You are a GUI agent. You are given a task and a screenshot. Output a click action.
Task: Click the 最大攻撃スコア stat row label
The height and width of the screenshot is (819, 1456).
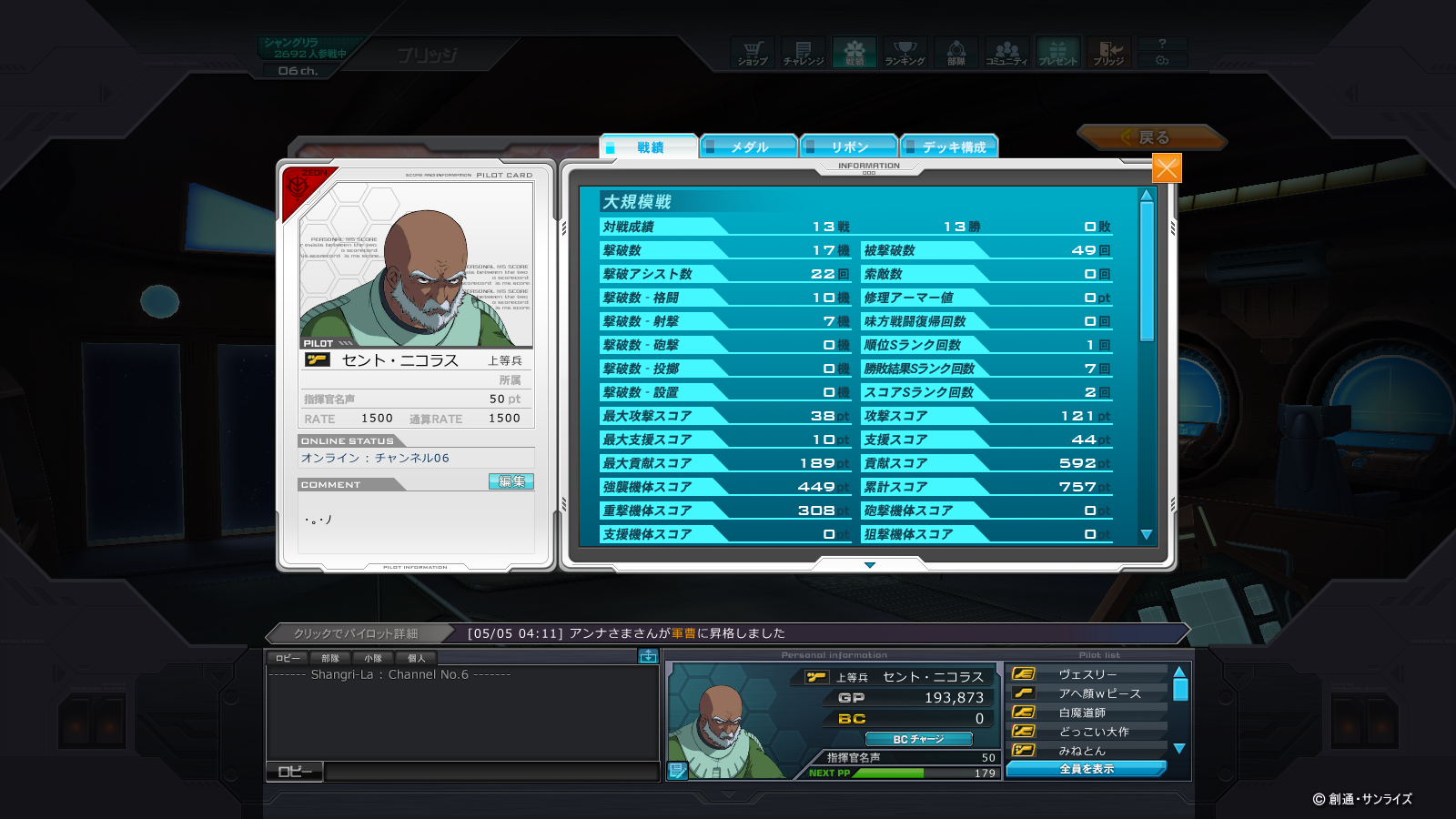click(x=647, y=416)
